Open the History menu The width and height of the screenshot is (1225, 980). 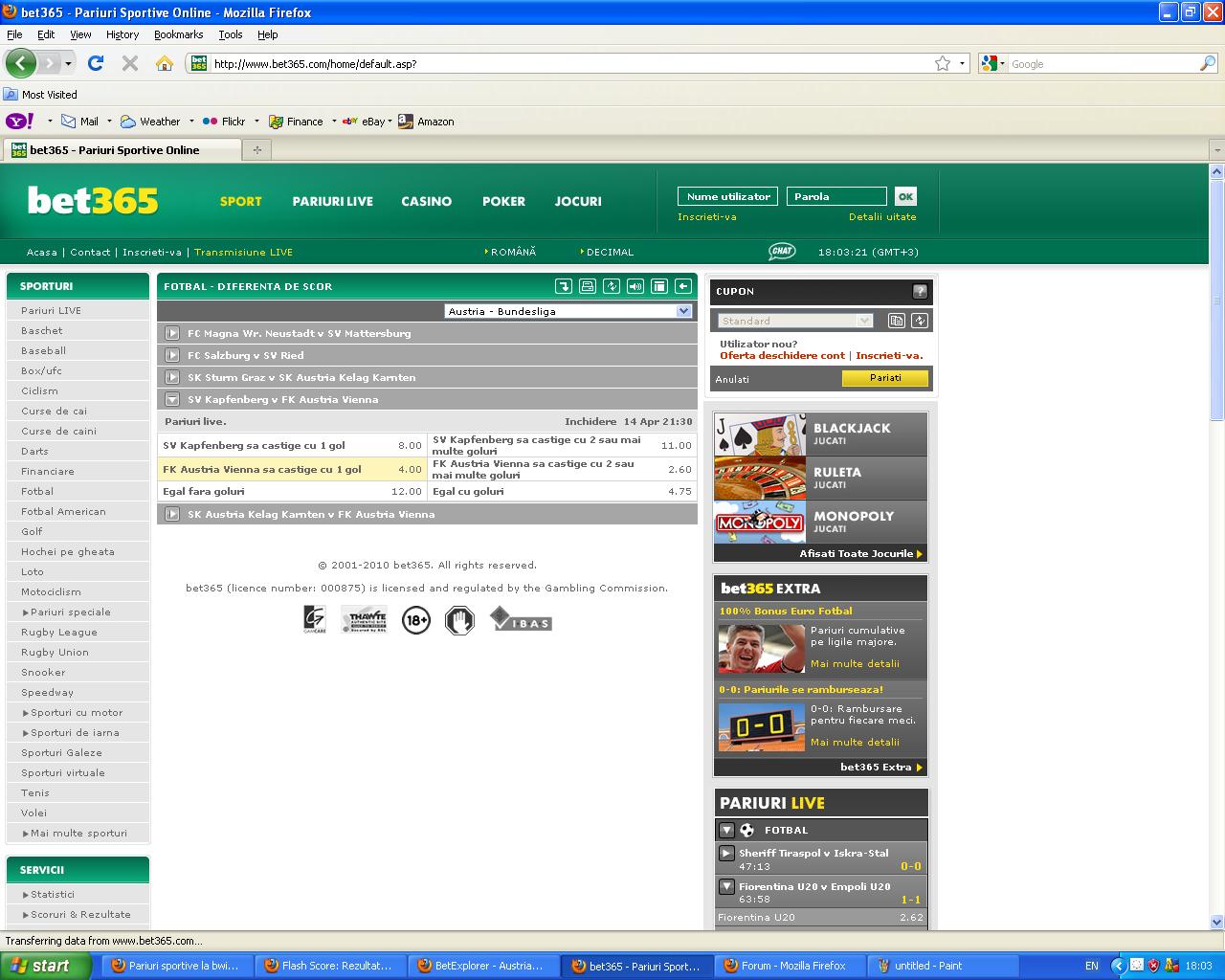[122, 34]
